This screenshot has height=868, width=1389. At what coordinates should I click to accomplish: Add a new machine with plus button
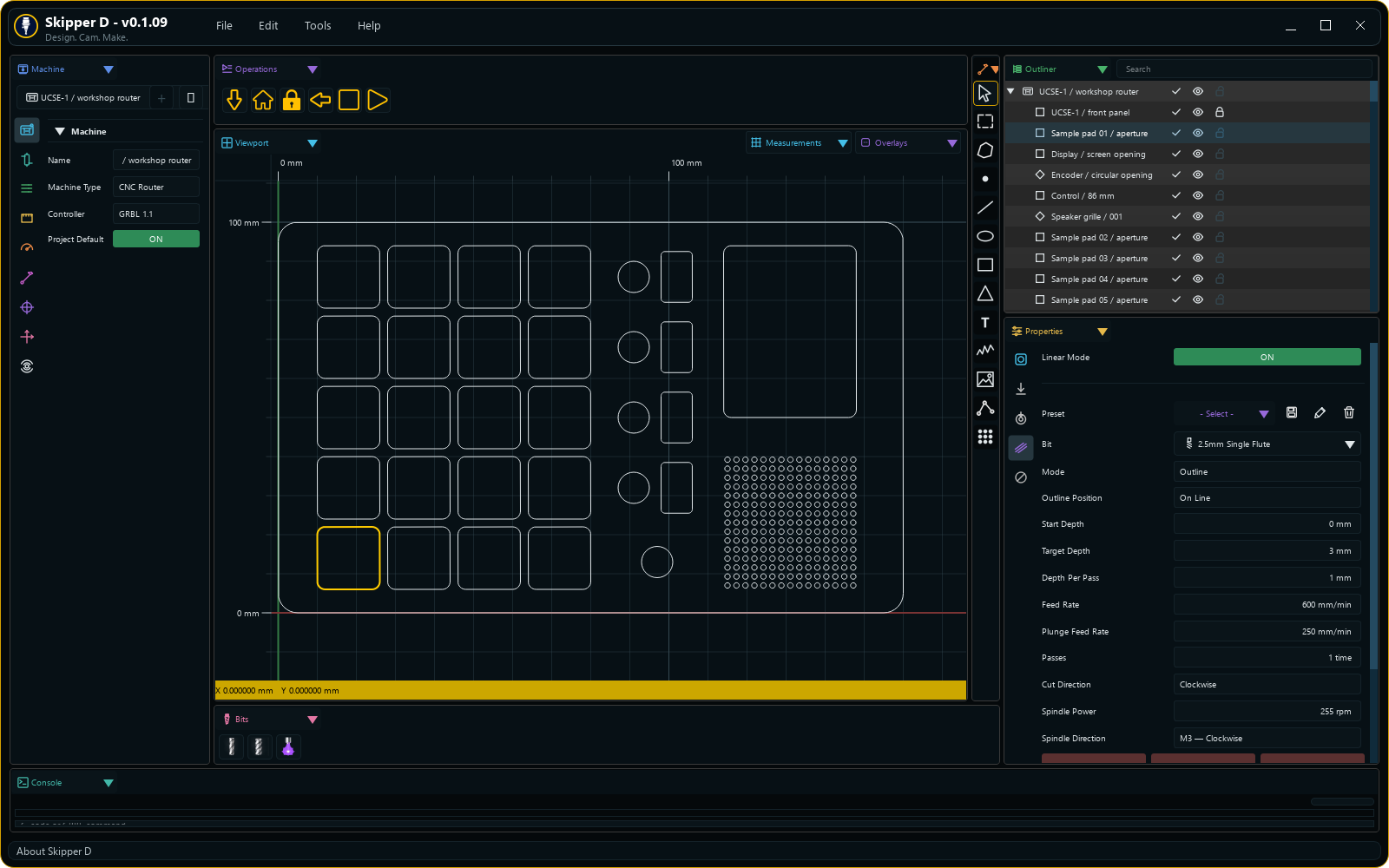coord(161,98)
